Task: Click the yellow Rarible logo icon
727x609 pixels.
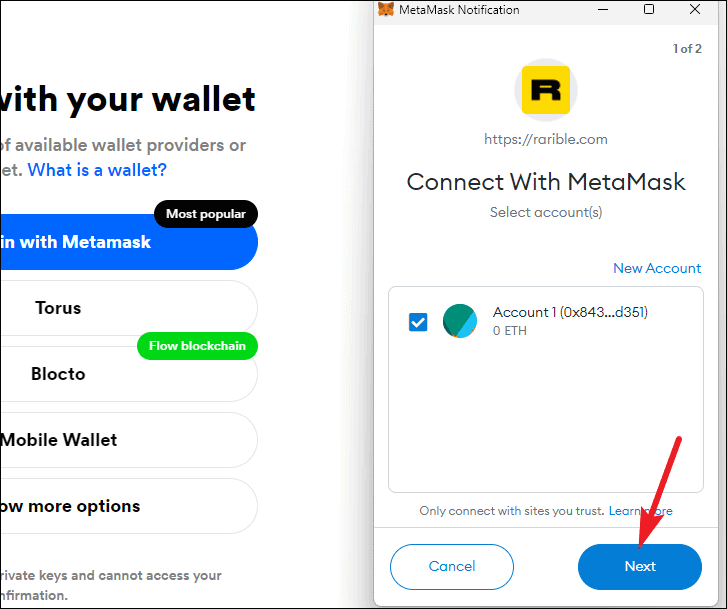Action: click(546, 90)
